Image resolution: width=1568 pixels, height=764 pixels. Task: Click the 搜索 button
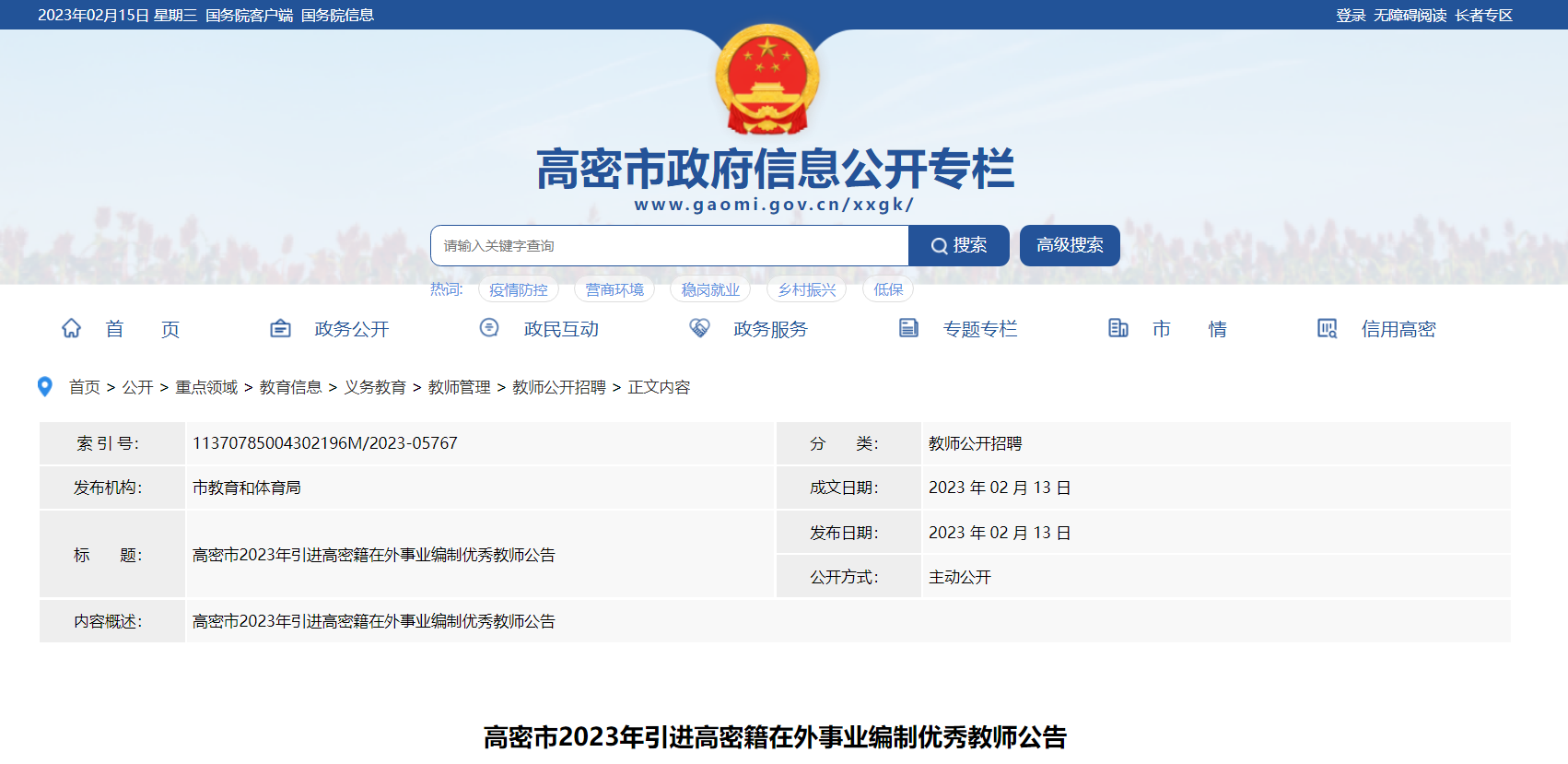(x=959, y=246)
